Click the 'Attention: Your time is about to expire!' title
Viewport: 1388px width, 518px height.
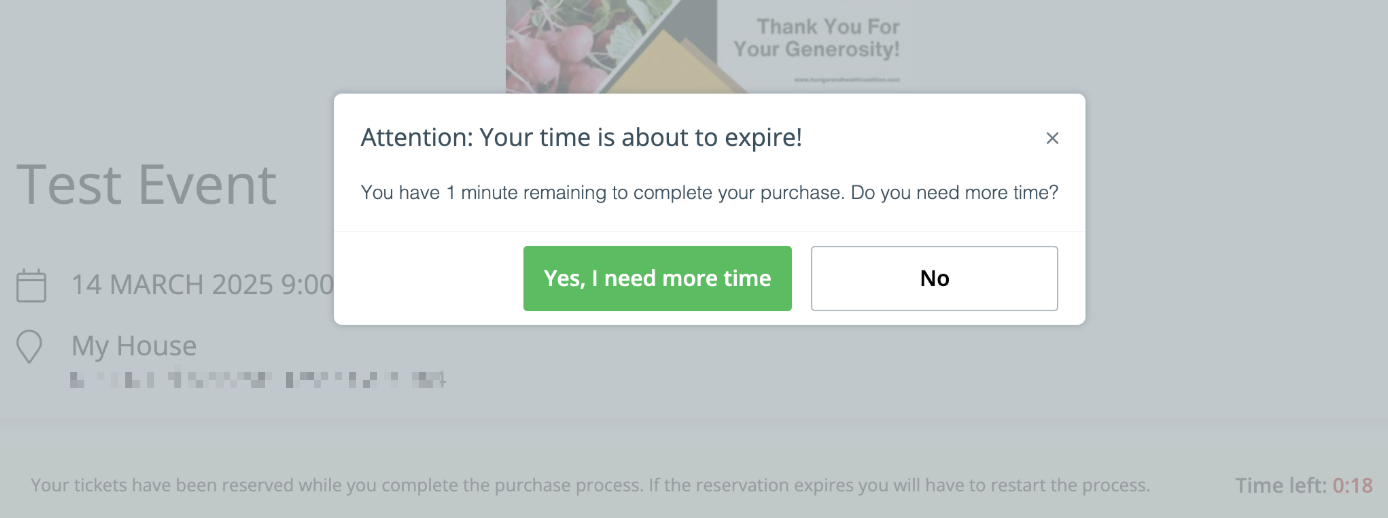pyautogui.click(x=581, y=138)
